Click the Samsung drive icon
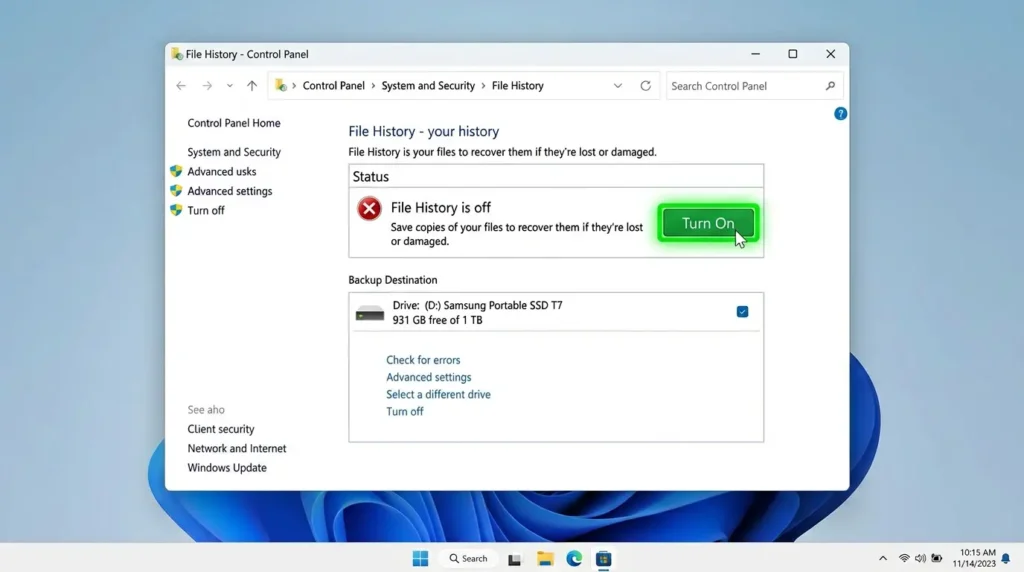 370,313
